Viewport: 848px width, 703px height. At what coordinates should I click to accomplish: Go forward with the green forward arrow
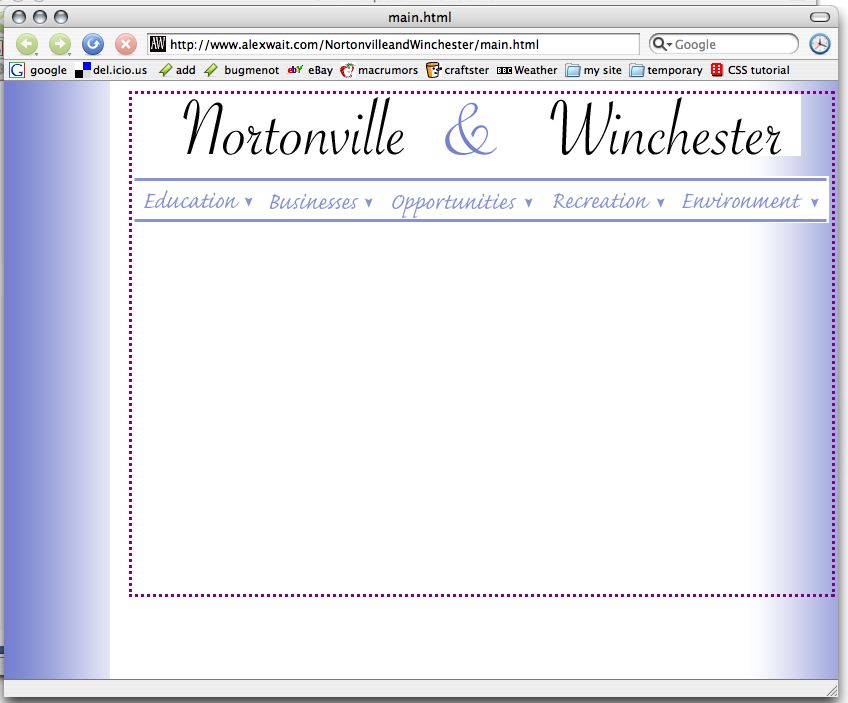click(x=59, y=44)
